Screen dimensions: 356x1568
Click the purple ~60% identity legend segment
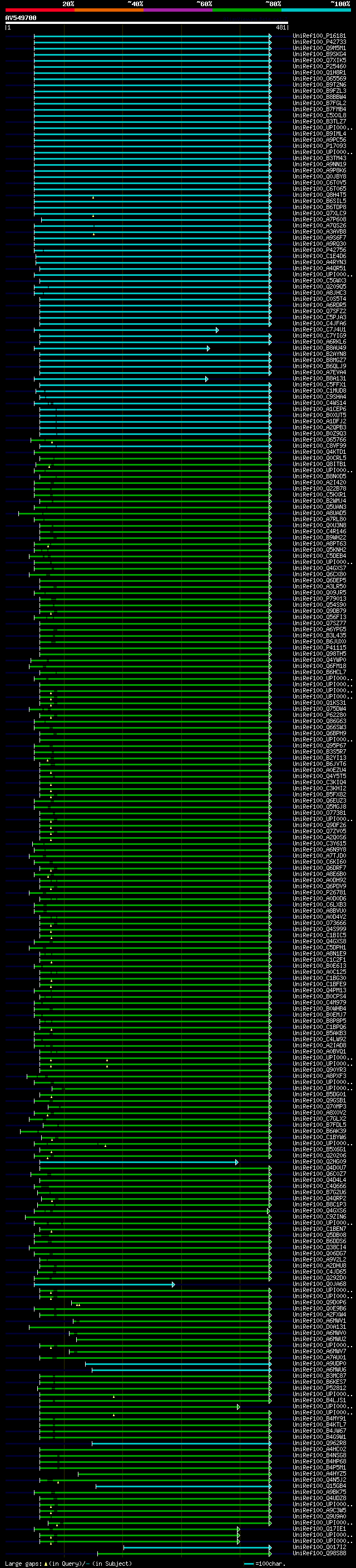coord(179,11)
